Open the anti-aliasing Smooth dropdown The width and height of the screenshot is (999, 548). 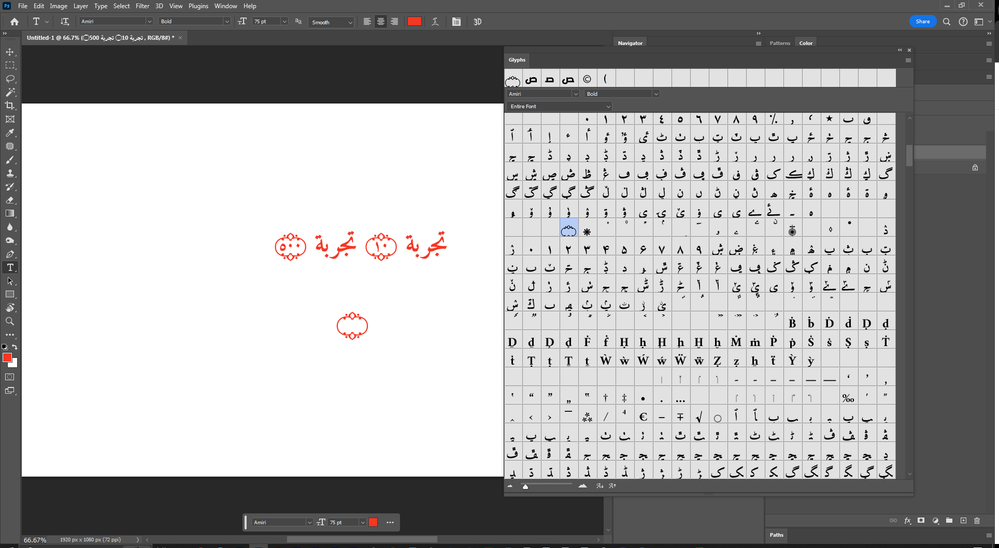(331, 22)
